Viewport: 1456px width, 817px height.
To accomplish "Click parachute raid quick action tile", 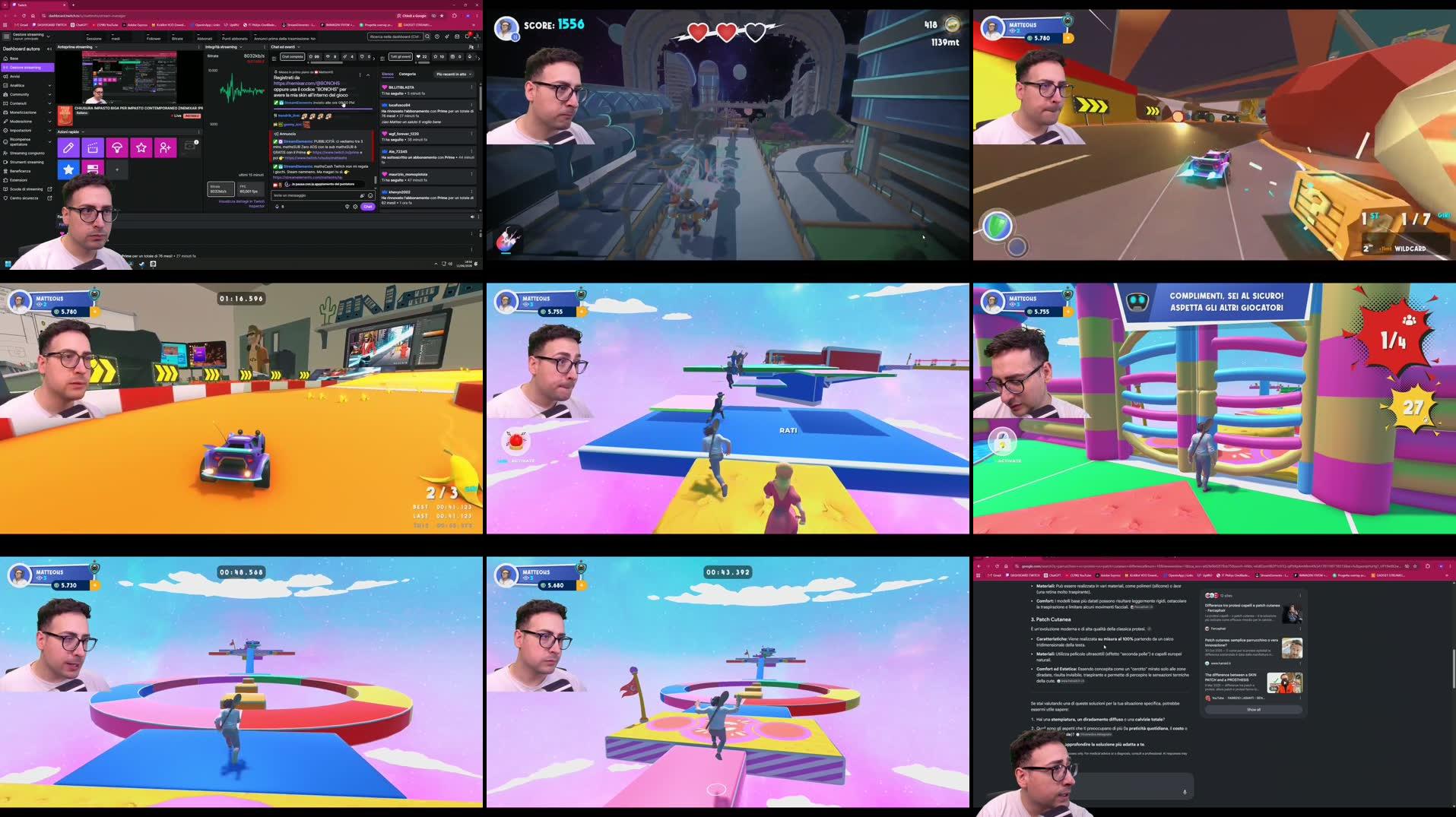I will tap(117, 147).
